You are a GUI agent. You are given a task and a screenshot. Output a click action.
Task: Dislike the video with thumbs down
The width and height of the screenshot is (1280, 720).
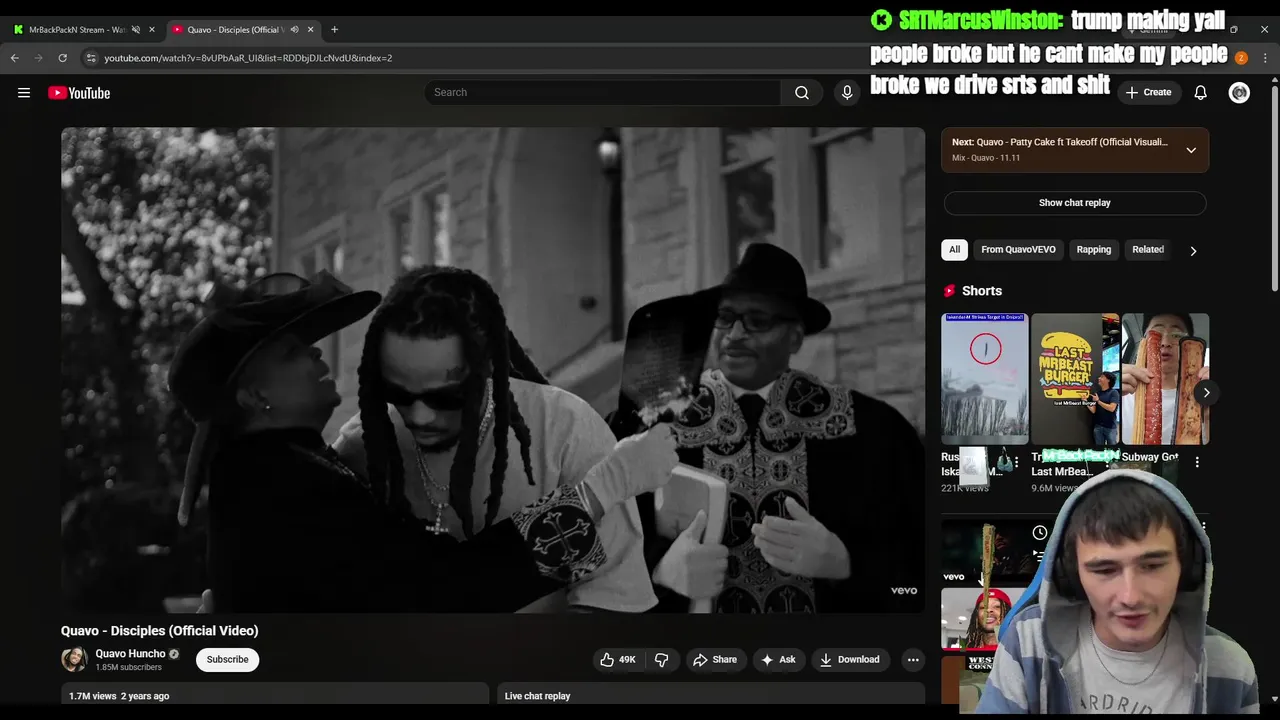point(661,659)
